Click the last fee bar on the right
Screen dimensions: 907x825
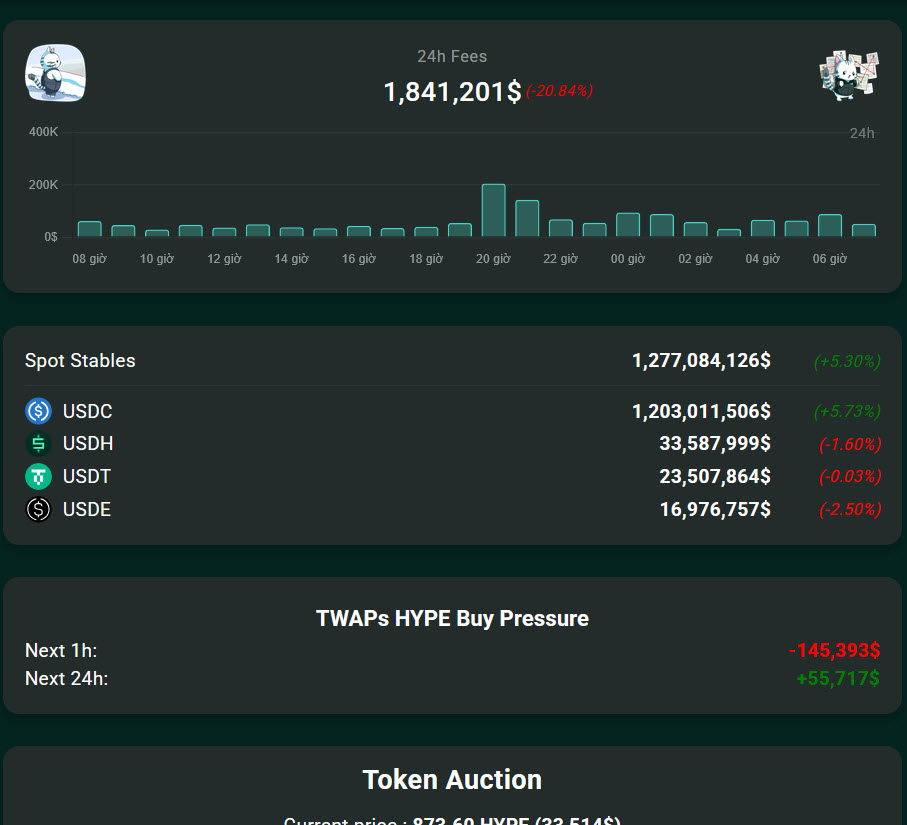[863, 230]
